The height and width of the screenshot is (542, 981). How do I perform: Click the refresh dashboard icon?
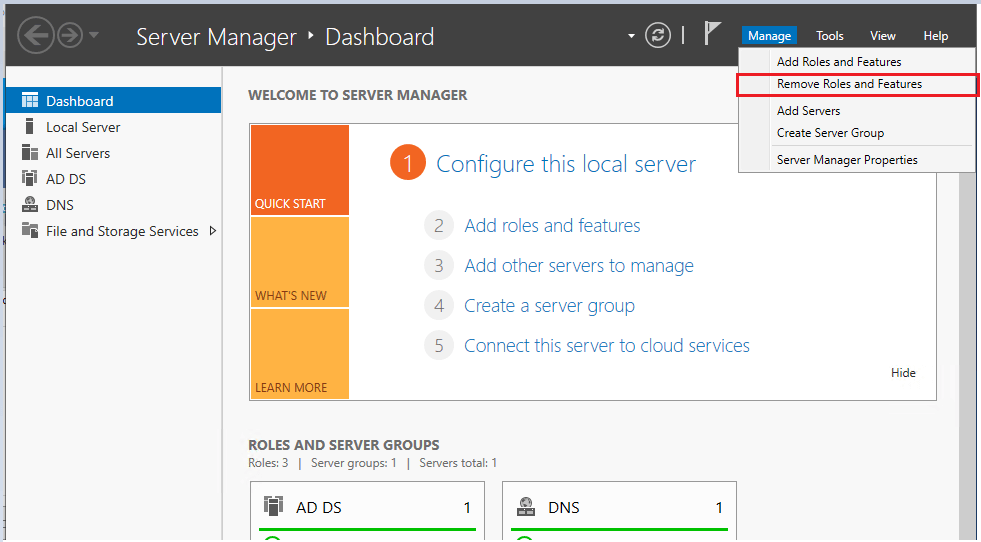657,36
